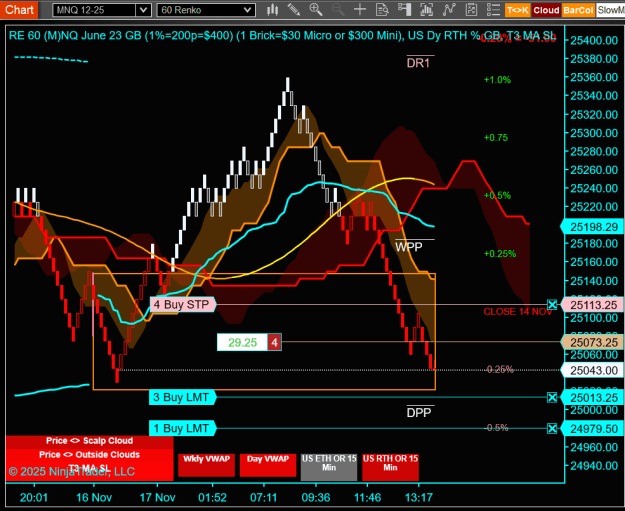Click the DR1 pivot label
The image size is (625, 511).
pos(419,63)
